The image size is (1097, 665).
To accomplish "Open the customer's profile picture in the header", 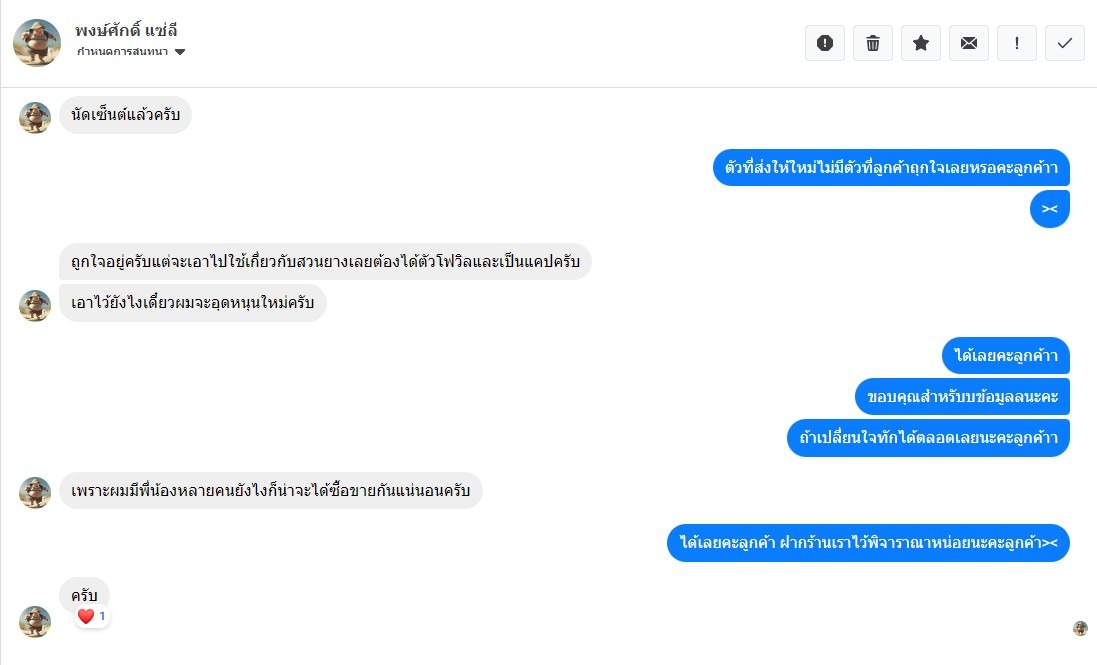I will [37, 43].
